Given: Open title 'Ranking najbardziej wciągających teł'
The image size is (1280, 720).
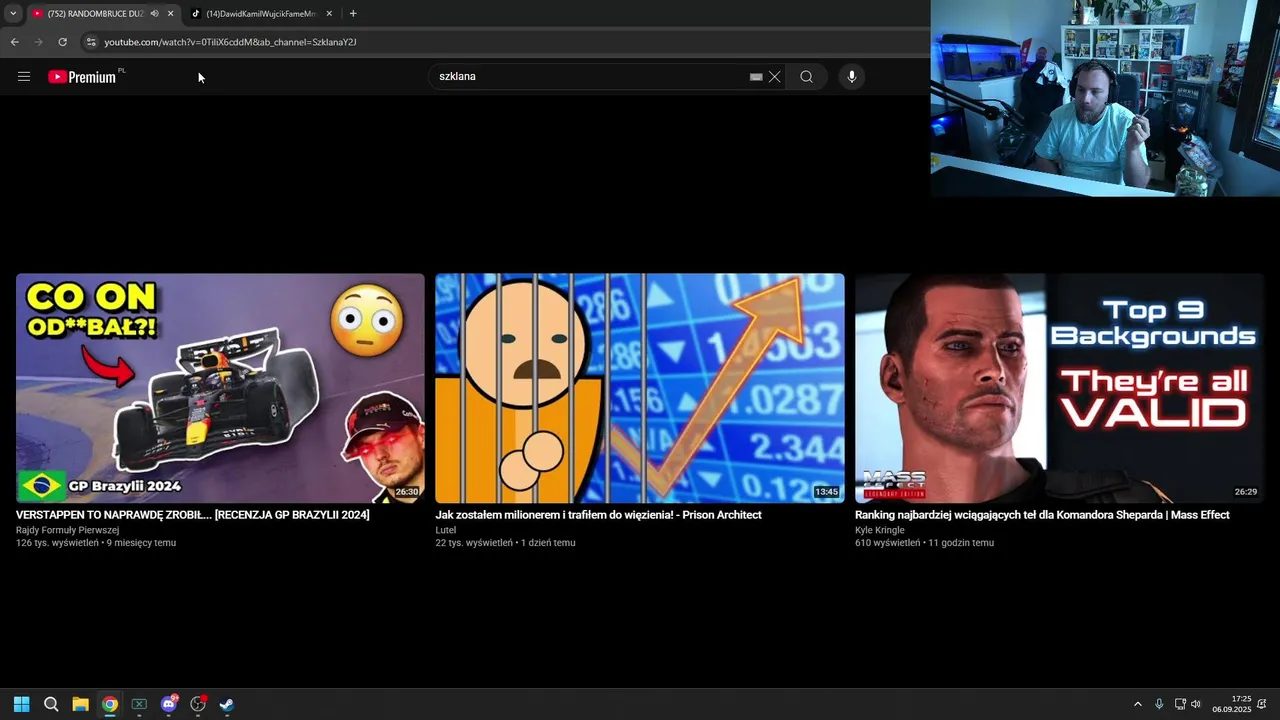Looking at the screenshot, I should tap(1042, 515).
